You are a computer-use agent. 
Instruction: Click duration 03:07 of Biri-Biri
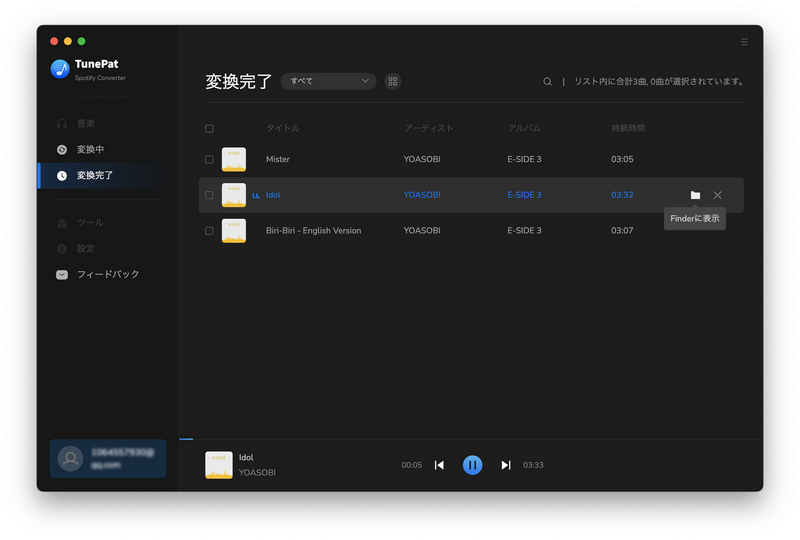[x=622, y=231]
